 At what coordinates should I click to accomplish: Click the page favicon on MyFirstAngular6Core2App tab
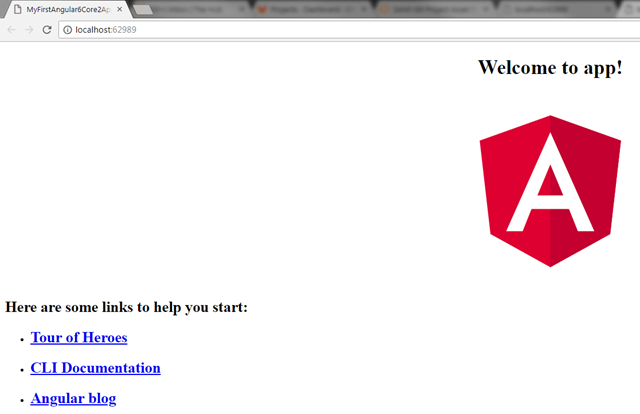click(x=16, y=8)
